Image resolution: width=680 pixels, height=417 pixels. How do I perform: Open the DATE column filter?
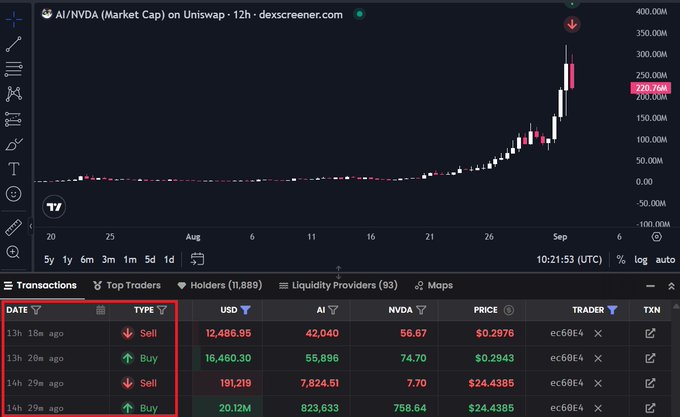click(x=36, y=310)
